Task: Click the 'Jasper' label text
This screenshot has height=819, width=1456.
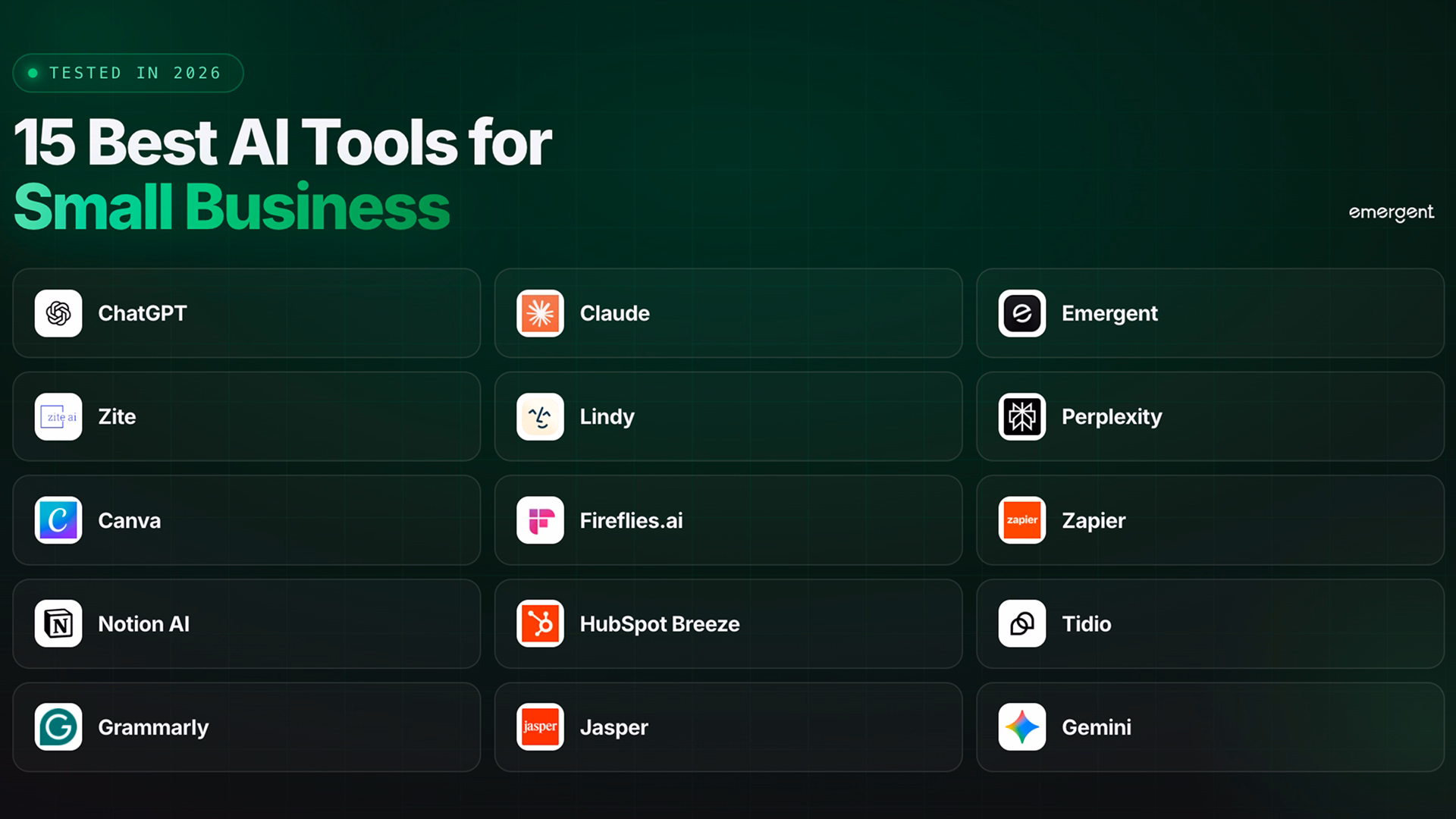Action: (x=614, y=728)
